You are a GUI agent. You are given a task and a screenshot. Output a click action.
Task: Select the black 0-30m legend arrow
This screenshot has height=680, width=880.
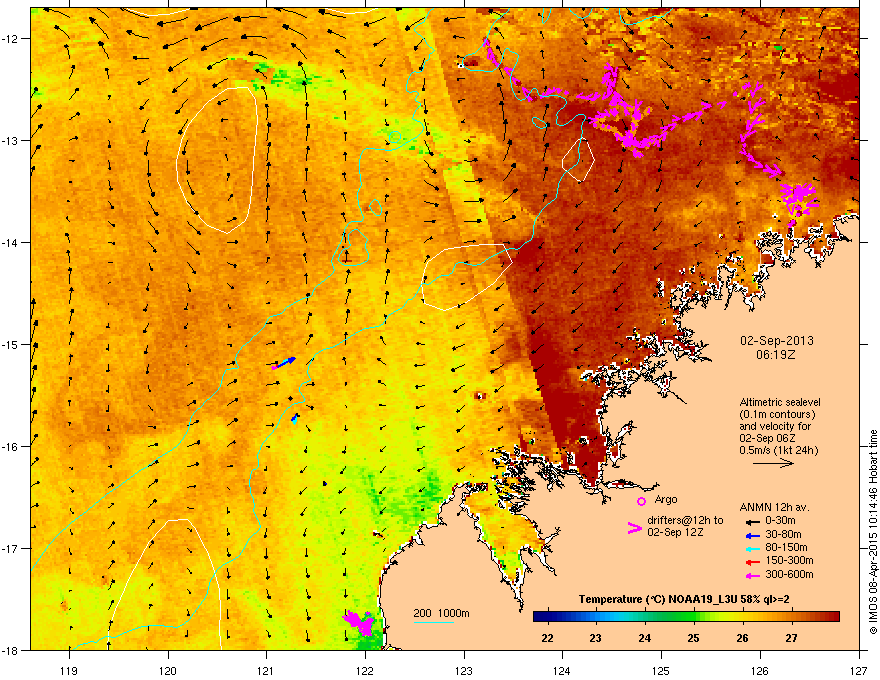pos(752,521)
